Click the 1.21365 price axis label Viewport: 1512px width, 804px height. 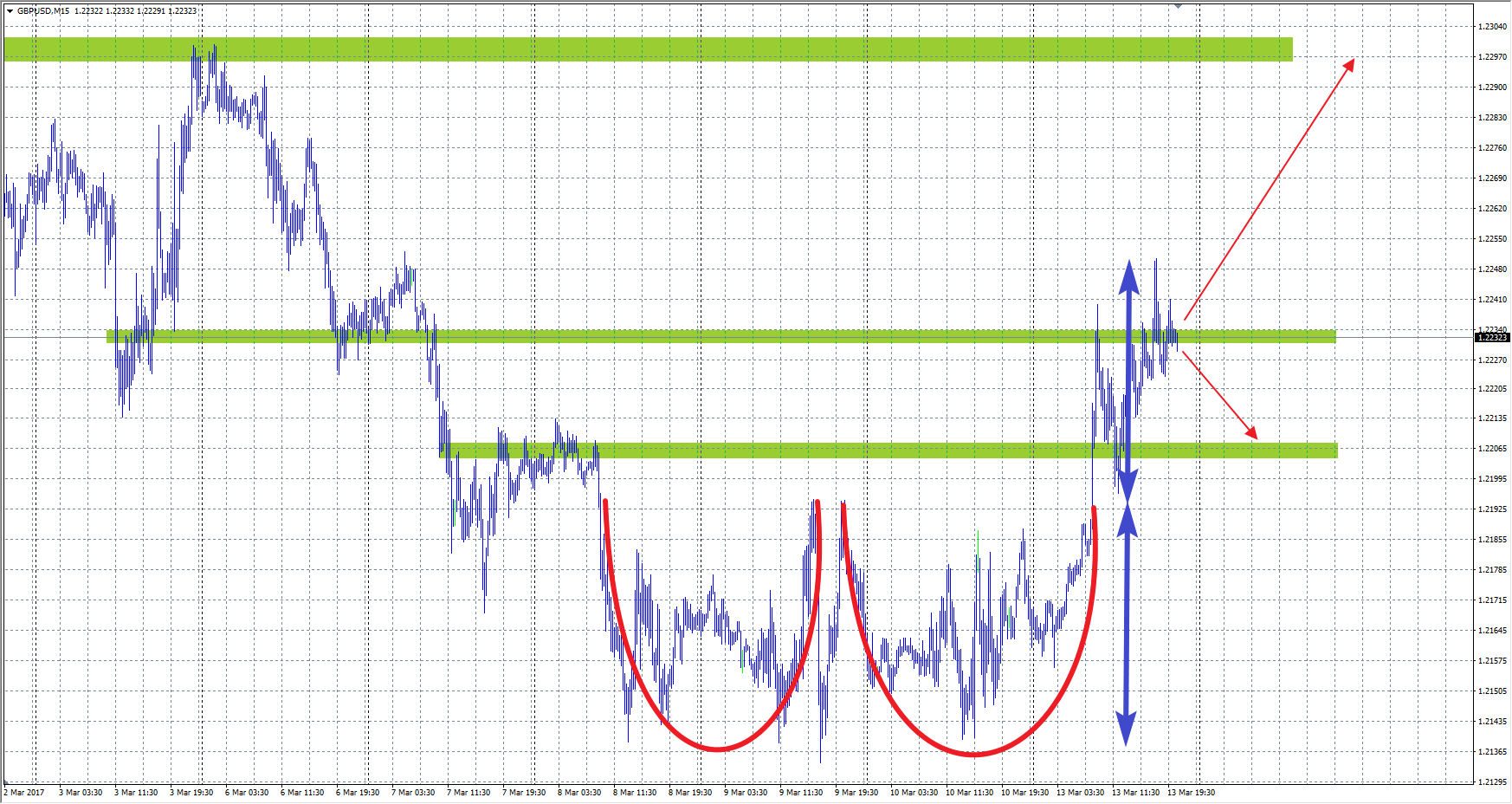(x=1493, y=752)
